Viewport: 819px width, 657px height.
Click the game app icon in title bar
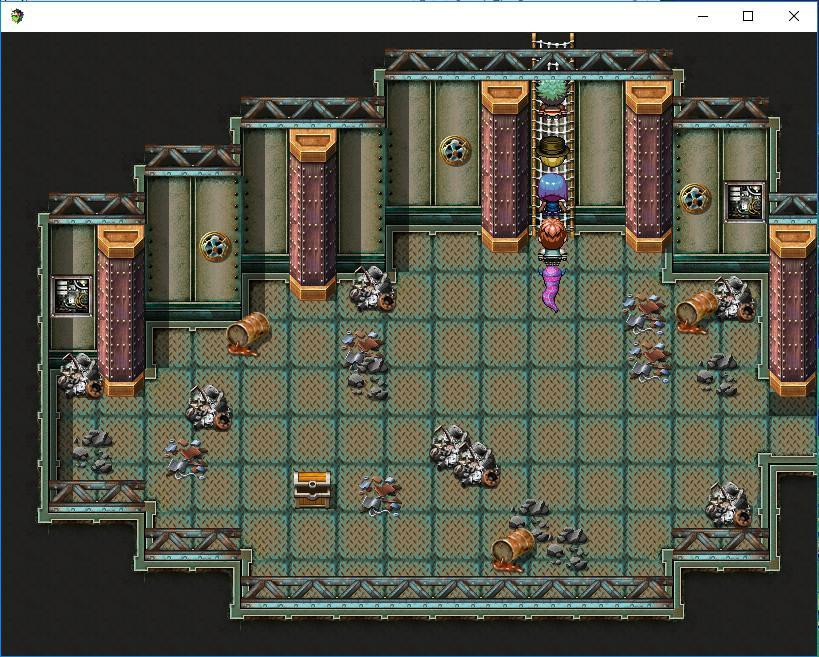[x=17, y=16]
